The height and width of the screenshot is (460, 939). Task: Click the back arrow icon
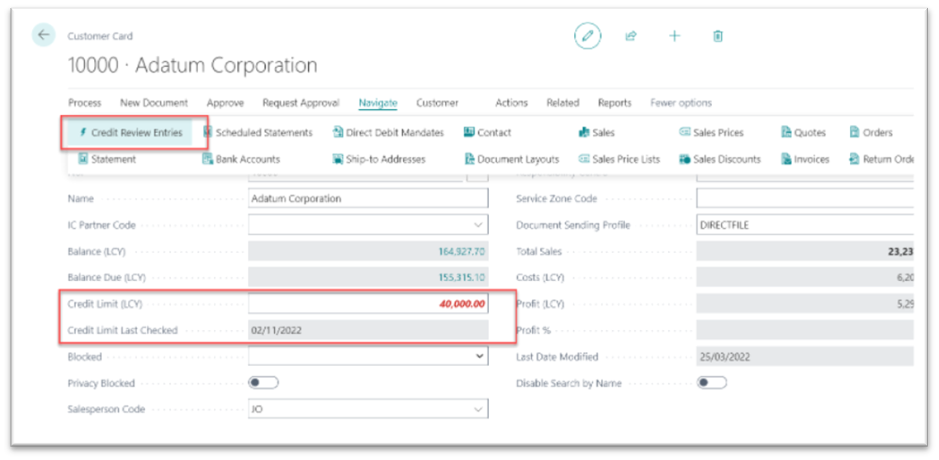44,35
